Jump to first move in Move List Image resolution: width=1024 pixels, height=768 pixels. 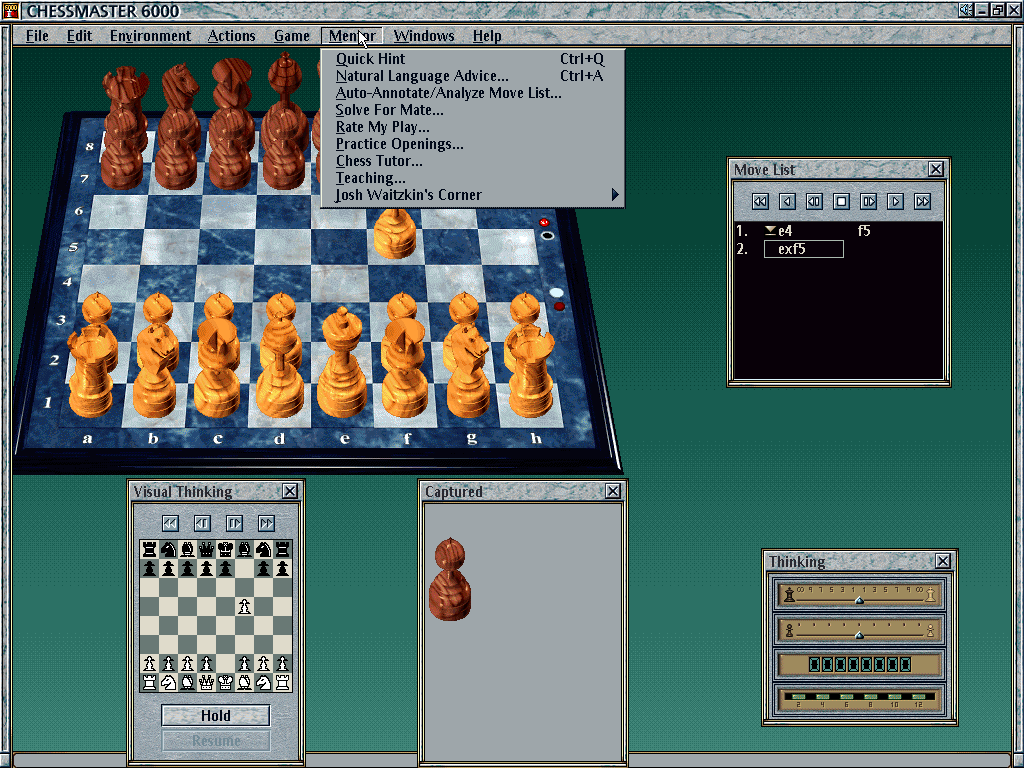[760, 201]
